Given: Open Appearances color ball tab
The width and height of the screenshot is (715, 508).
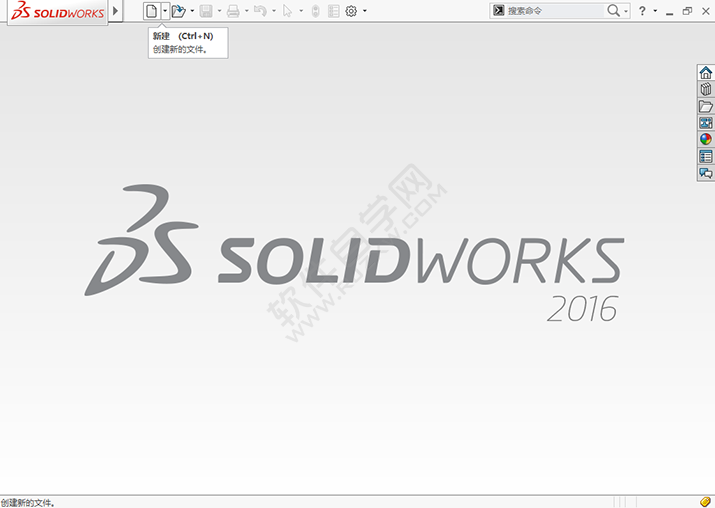Looking at the screenshot, I should coord(705,140).
